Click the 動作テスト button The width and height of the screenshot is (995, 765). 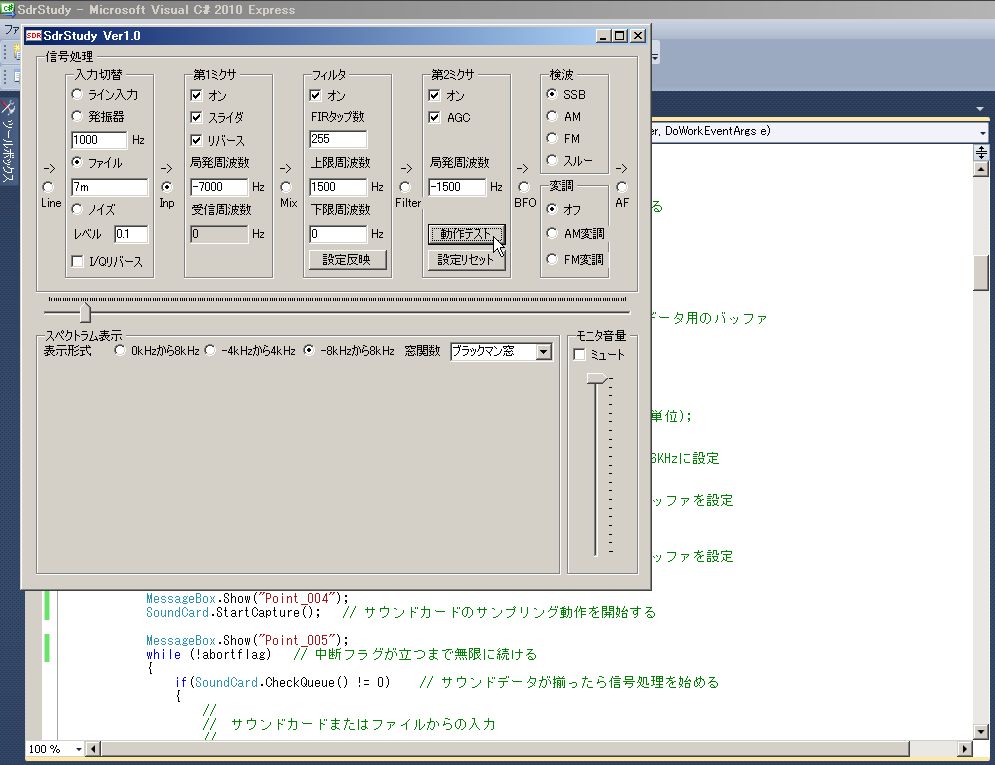point(466,234)
